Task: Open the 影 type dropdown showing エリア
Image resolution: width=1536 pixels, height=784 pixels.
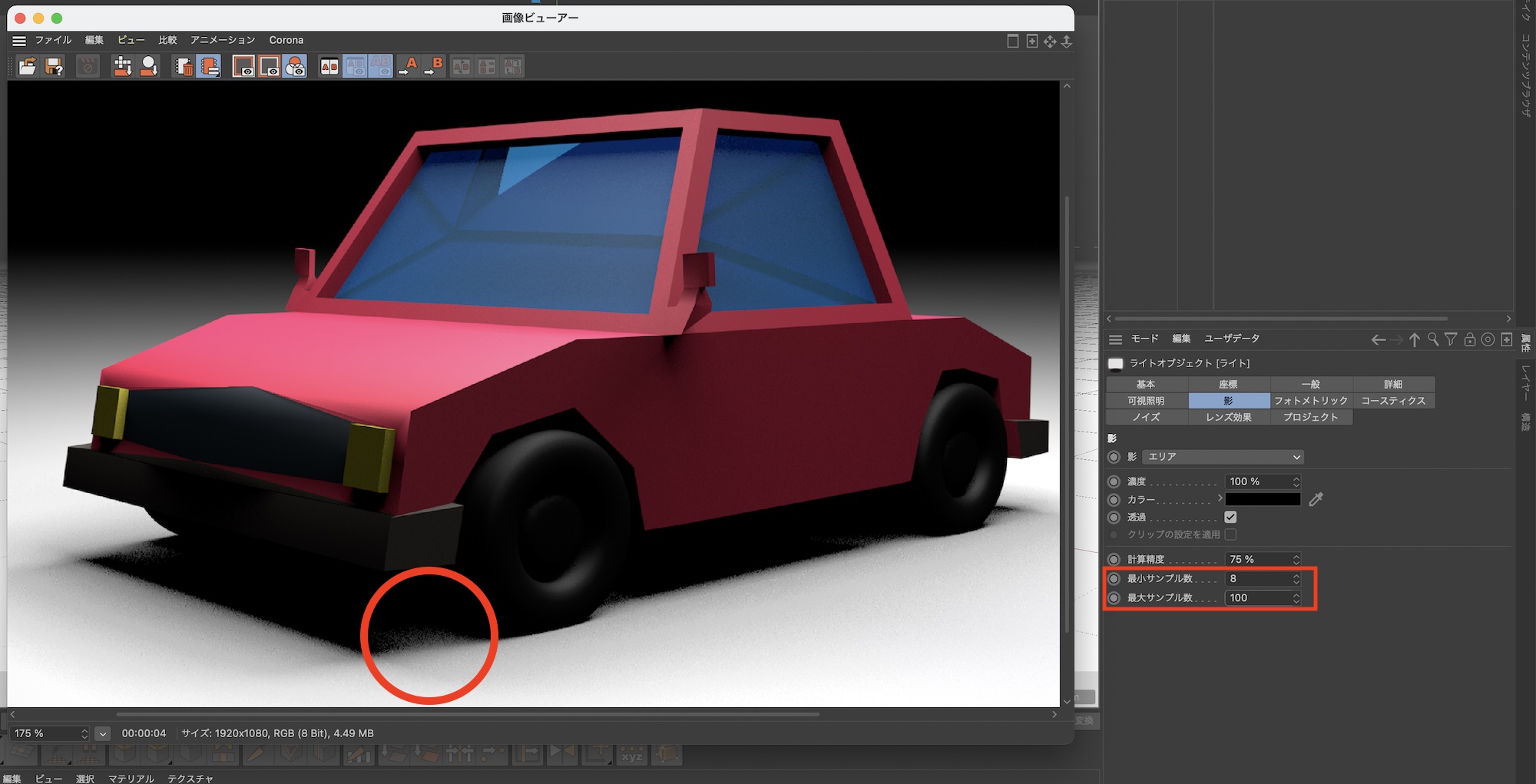Action: [x=1223, y=457]
